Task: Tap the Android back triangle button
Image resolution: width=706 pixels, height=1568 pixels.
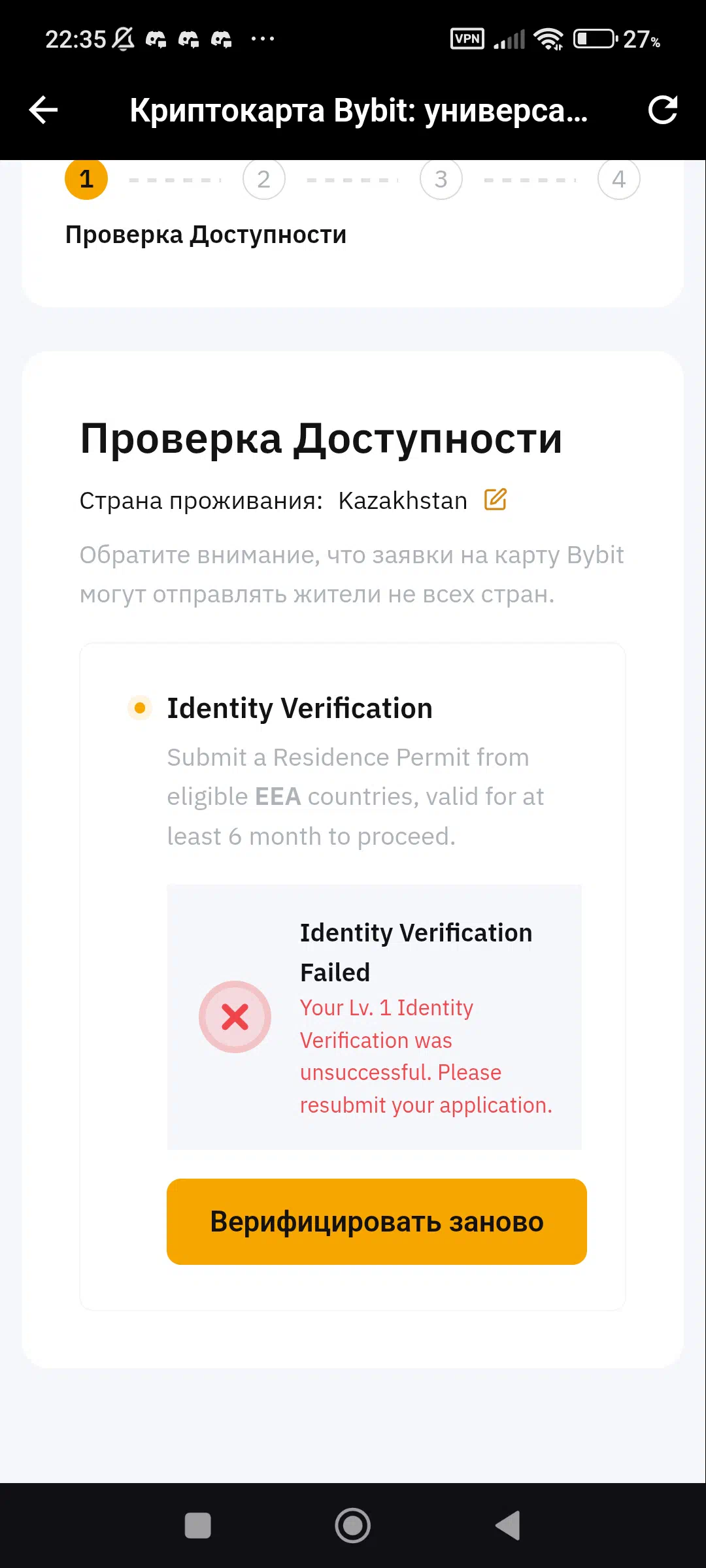Action: (508, 1526)
